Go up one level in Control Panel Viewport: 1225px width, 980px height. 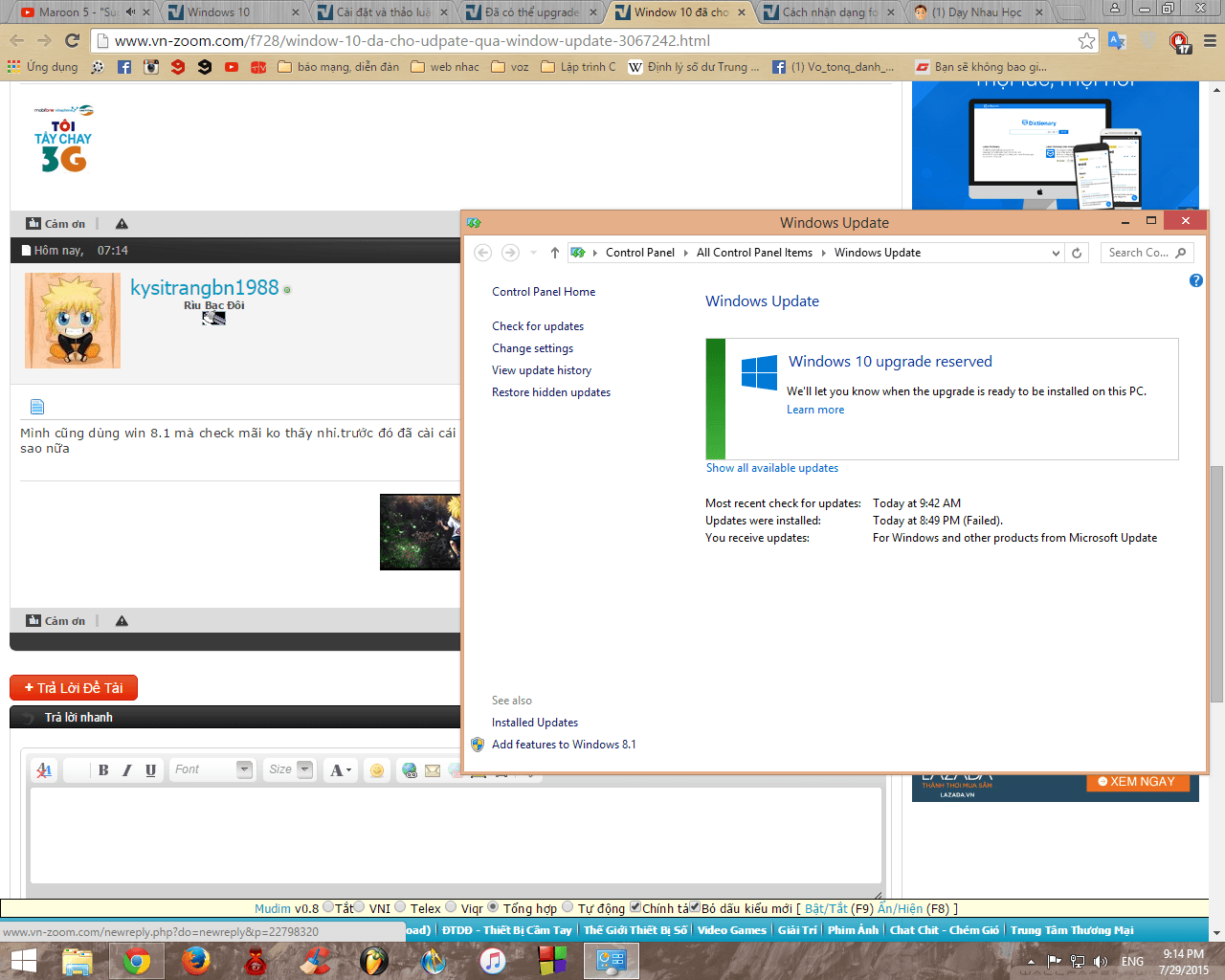555,253
